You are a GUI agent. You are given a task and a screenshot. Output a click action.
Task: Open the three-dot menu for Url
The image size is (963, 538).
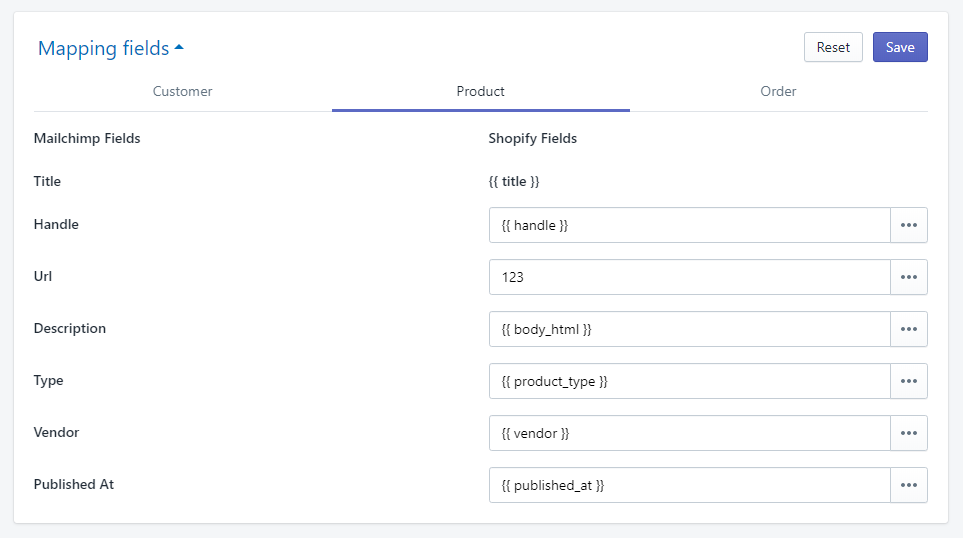[908, 277]
